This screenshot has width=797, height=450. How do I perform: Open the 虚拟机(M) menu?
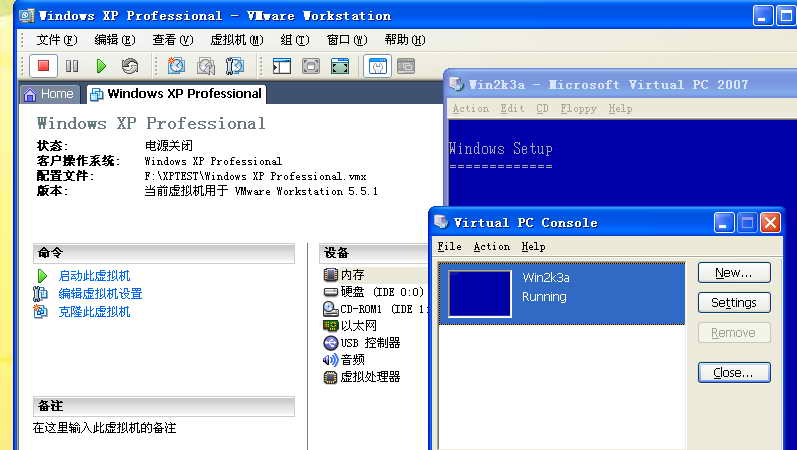[x=236, y=40]
